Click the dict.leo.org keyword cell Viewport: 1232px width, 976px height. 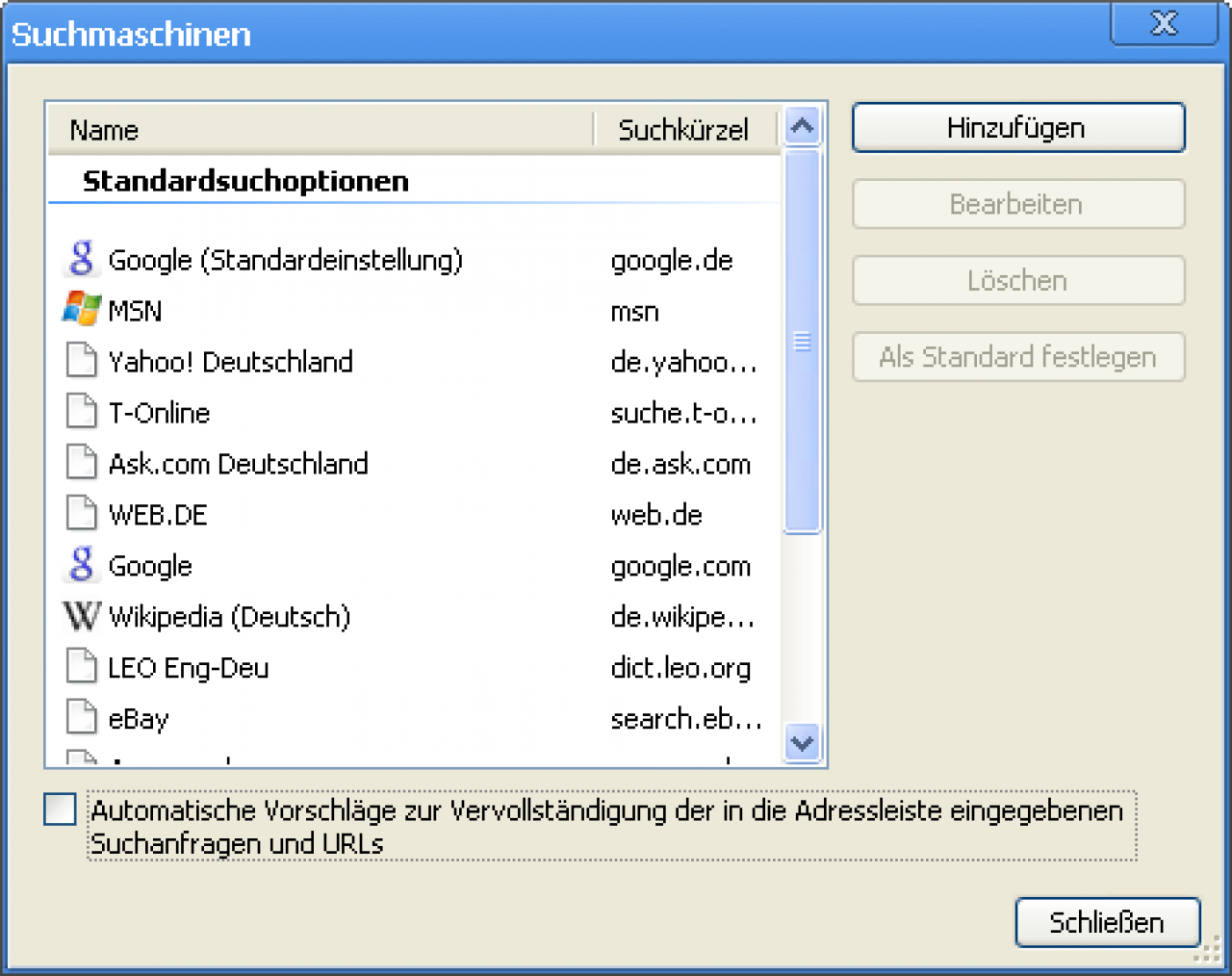coord(680,668)
